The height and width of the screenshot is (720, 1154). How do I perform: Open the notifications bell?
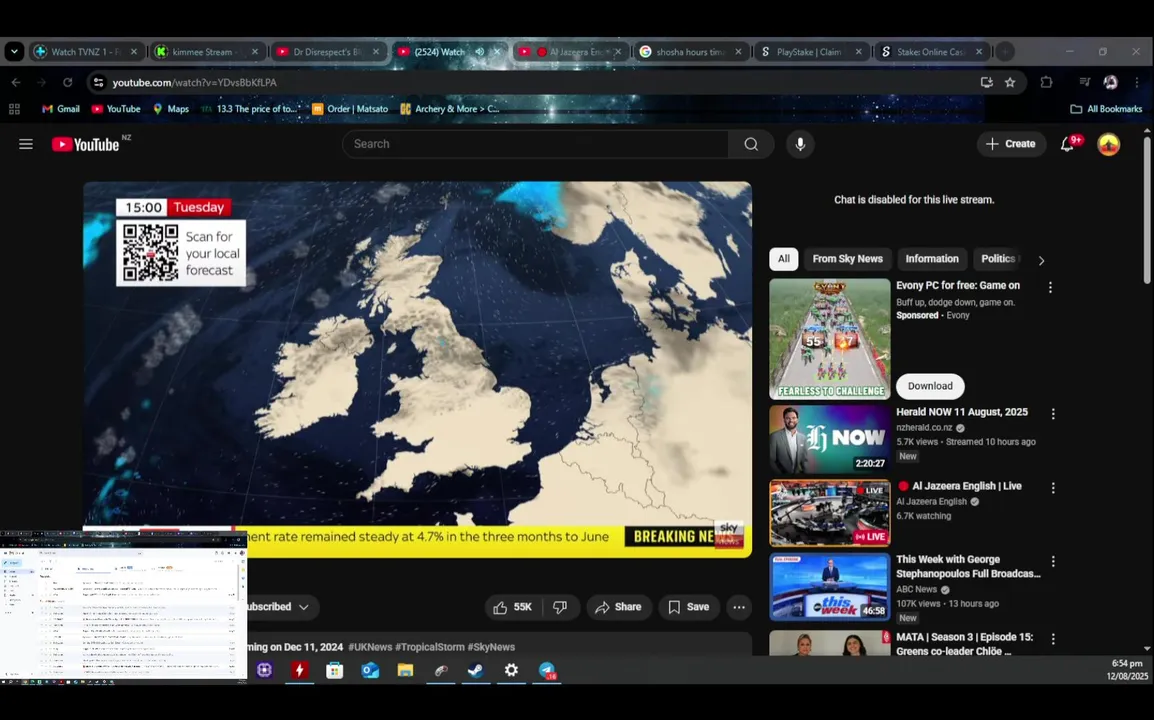1067,144
